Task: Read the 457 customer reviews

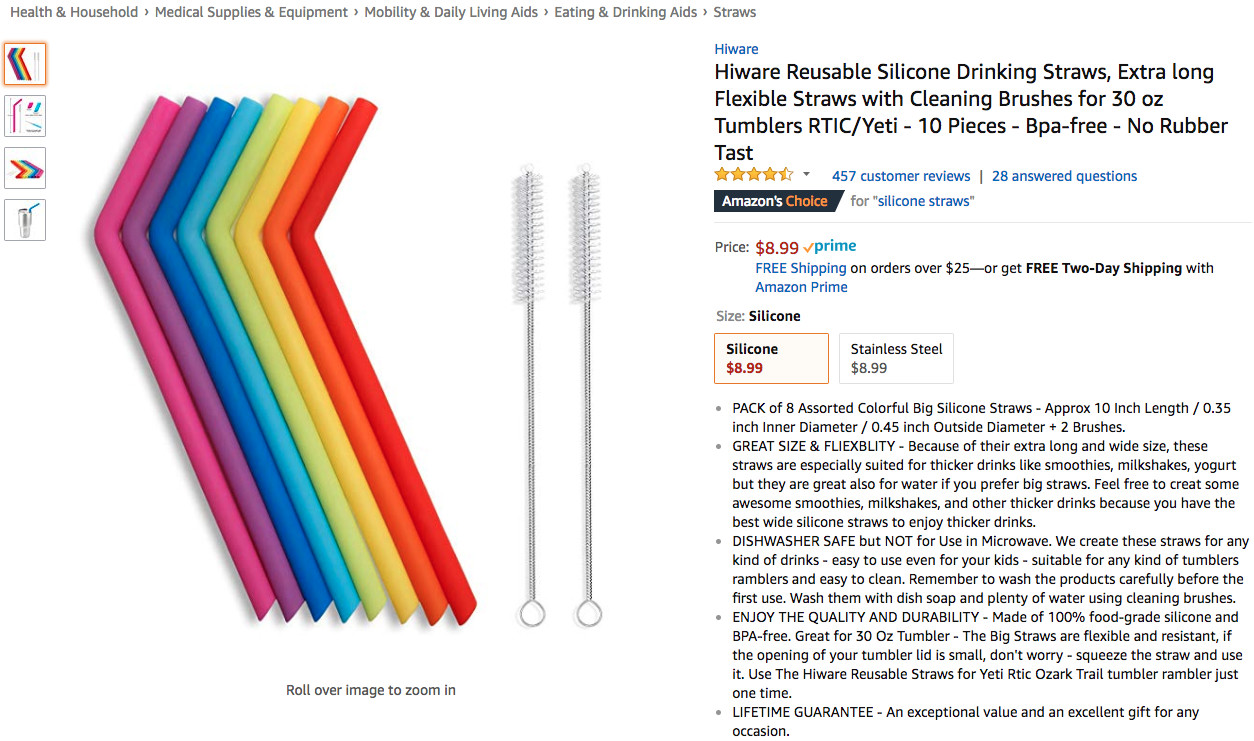Action: (901, 176)
